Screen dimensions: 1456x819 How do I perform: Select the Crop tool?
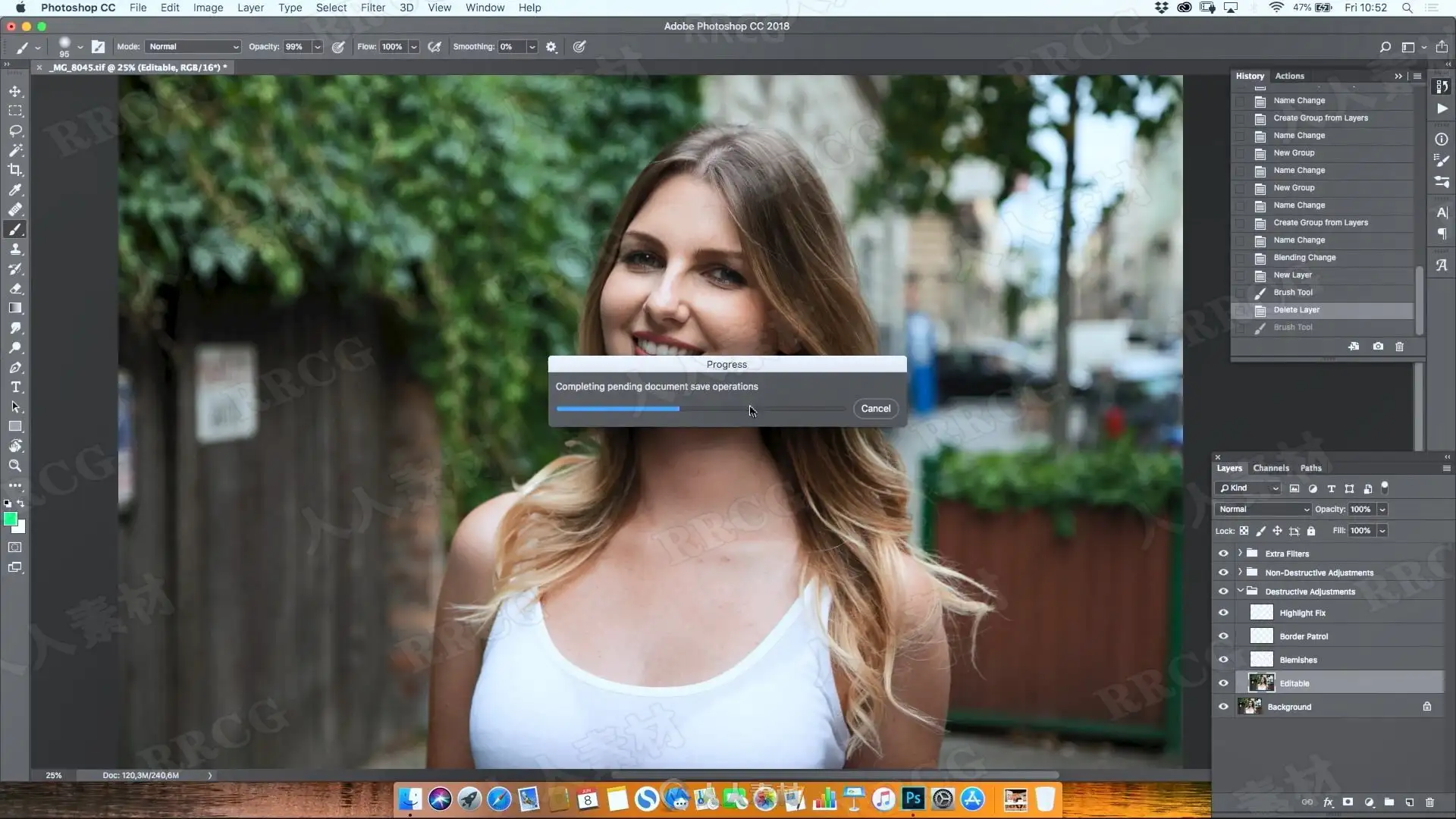[x=15, y=170]
